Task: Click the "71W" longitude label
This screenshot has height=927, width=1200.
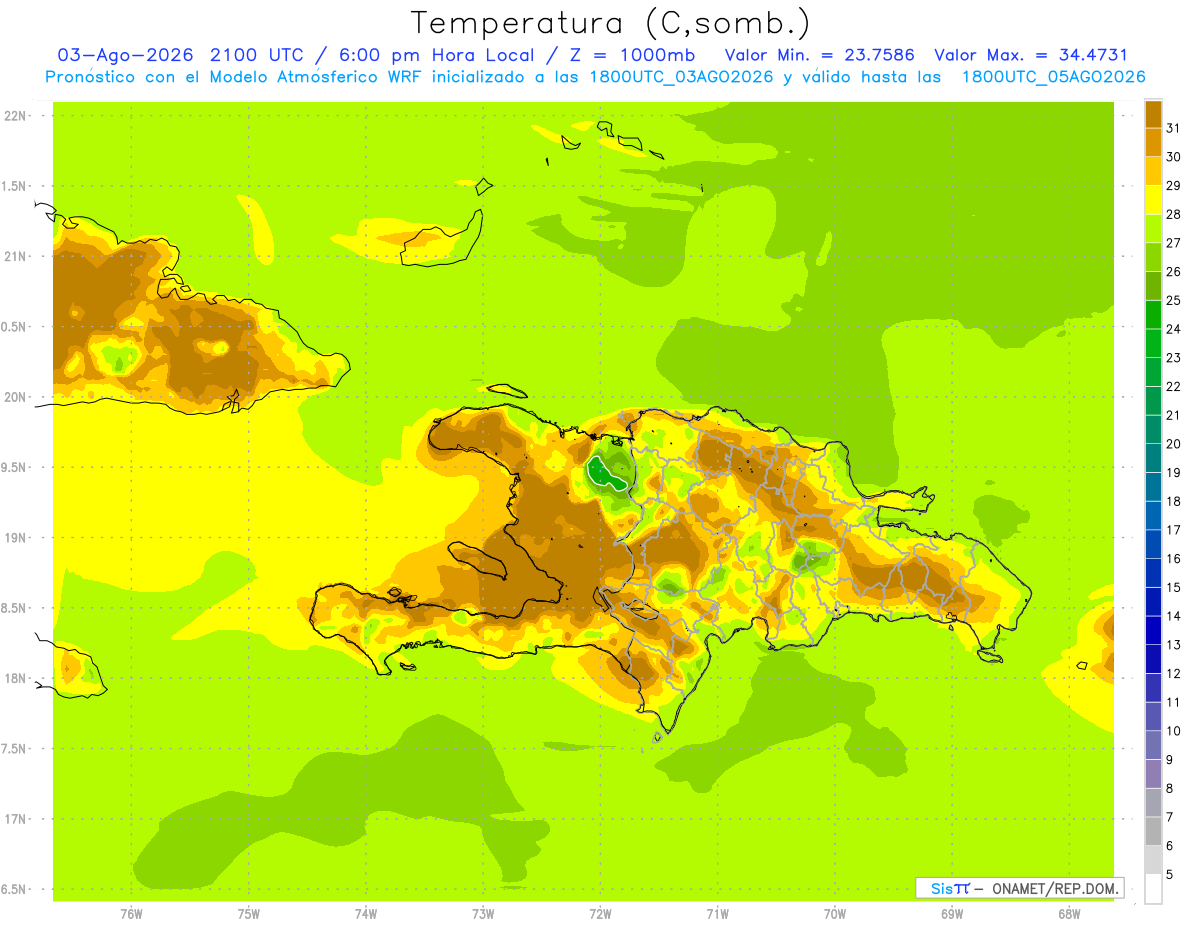Action: [717, 914]
